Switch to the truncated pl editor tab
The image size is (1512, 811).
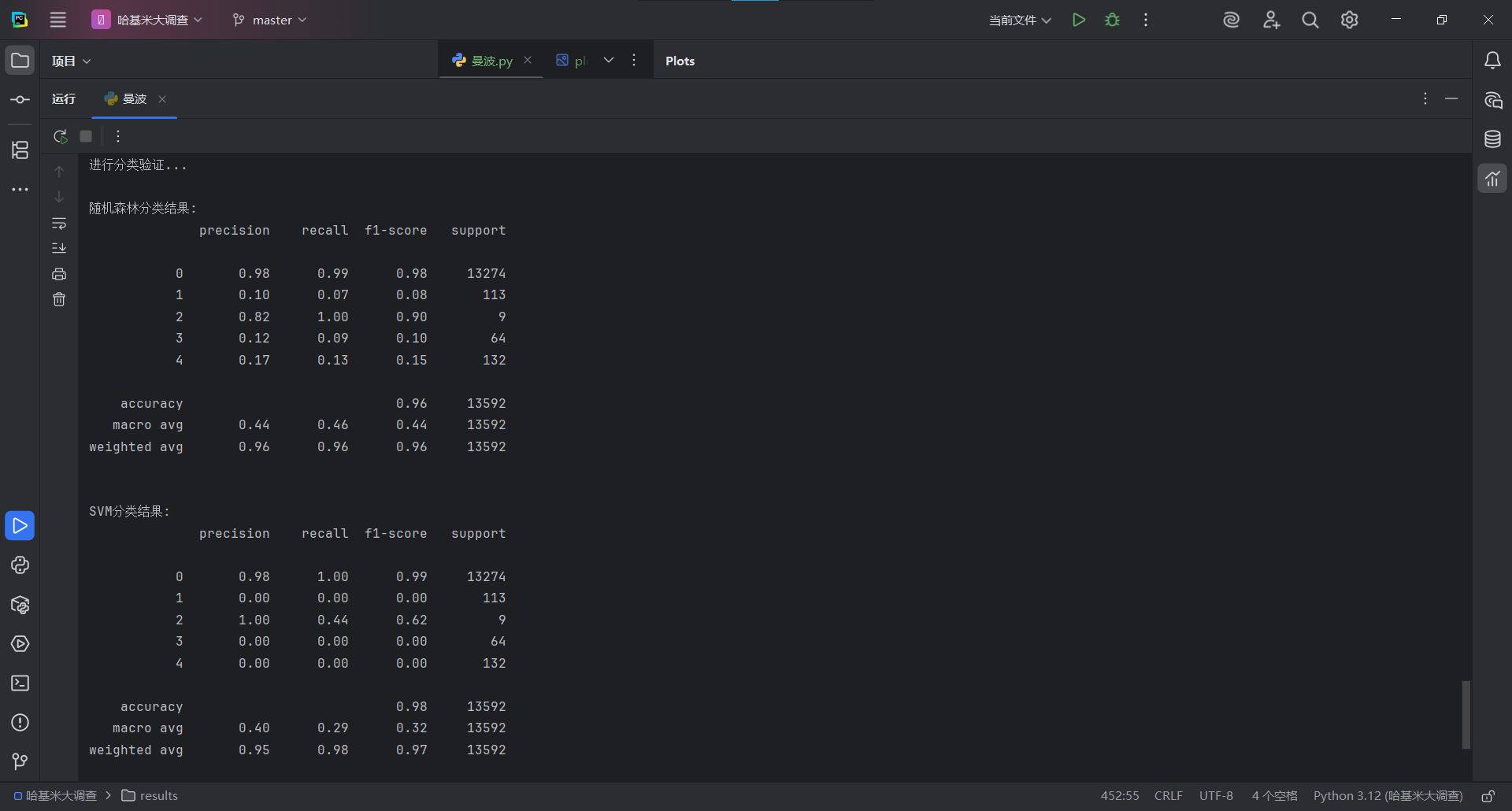click(572, 61)
